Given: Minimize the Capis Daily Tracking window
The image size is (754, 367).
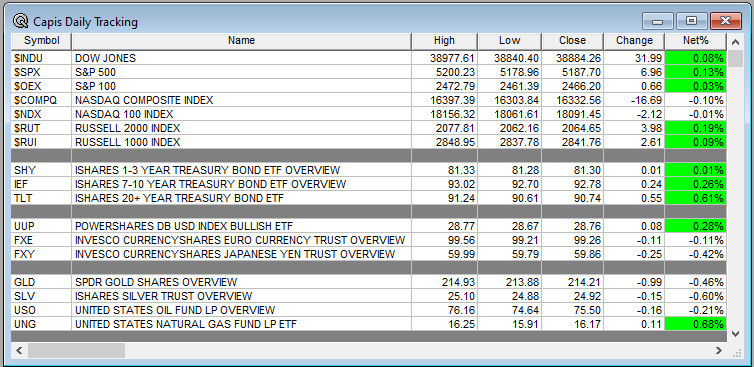Looking at the screenshot, I should click(x=657, y=21).
